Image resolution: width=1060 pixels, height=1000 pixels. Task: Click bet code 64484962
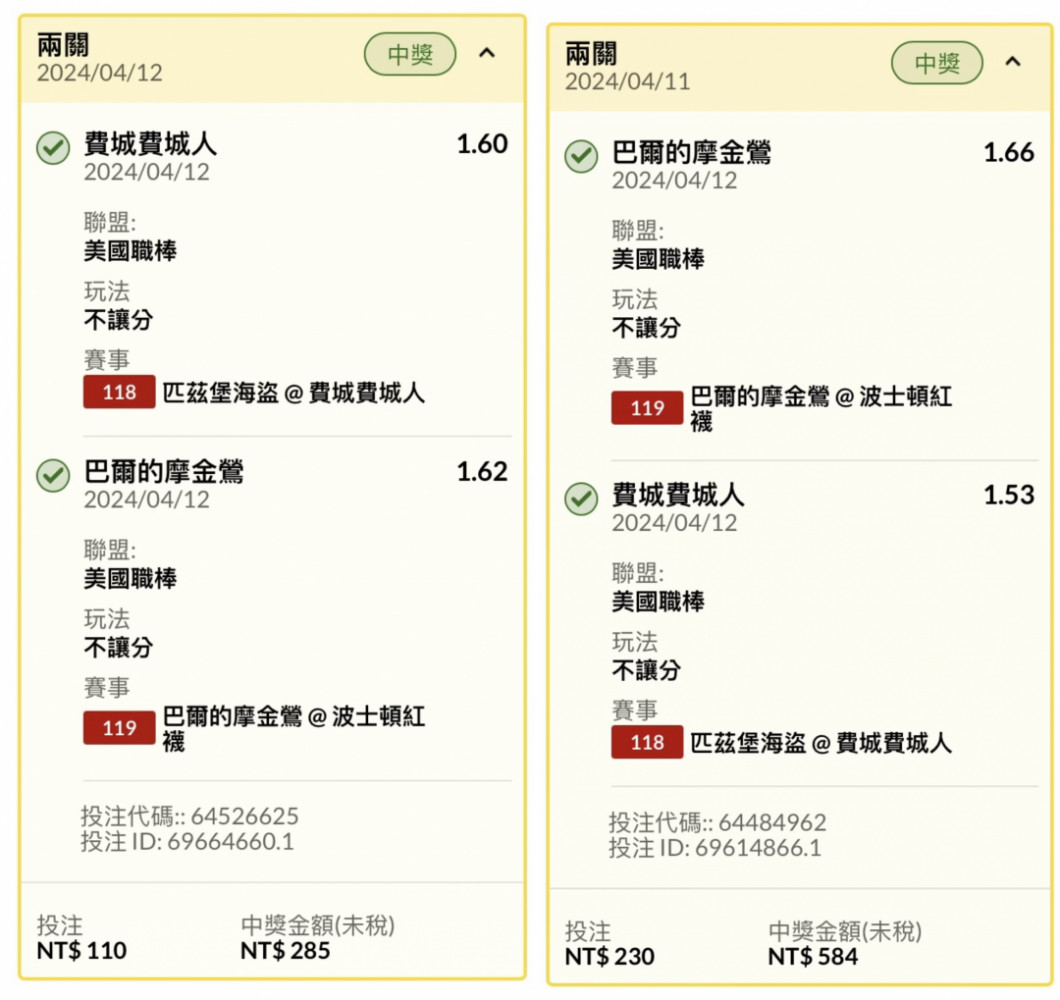pos(772,822)
